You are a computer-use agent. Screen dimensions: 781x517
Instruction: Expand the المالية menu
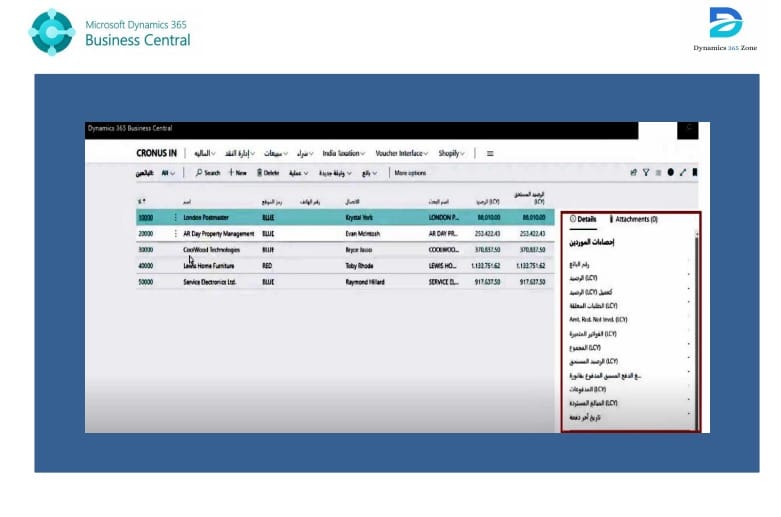point(205,153)
